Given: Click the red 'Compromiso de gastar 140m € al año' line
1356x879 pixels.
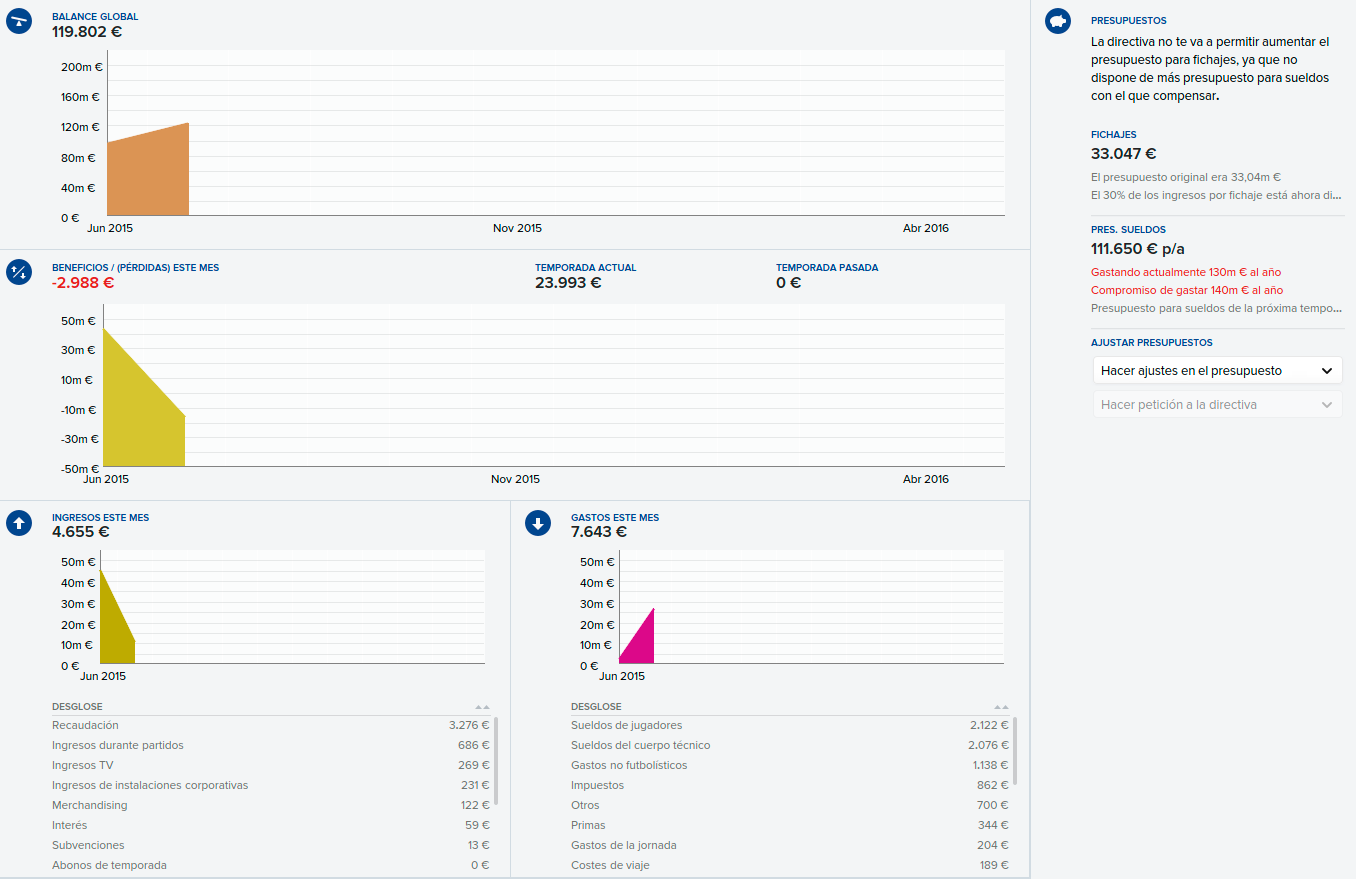Looking at the screenshot, I should (1187, 290).
